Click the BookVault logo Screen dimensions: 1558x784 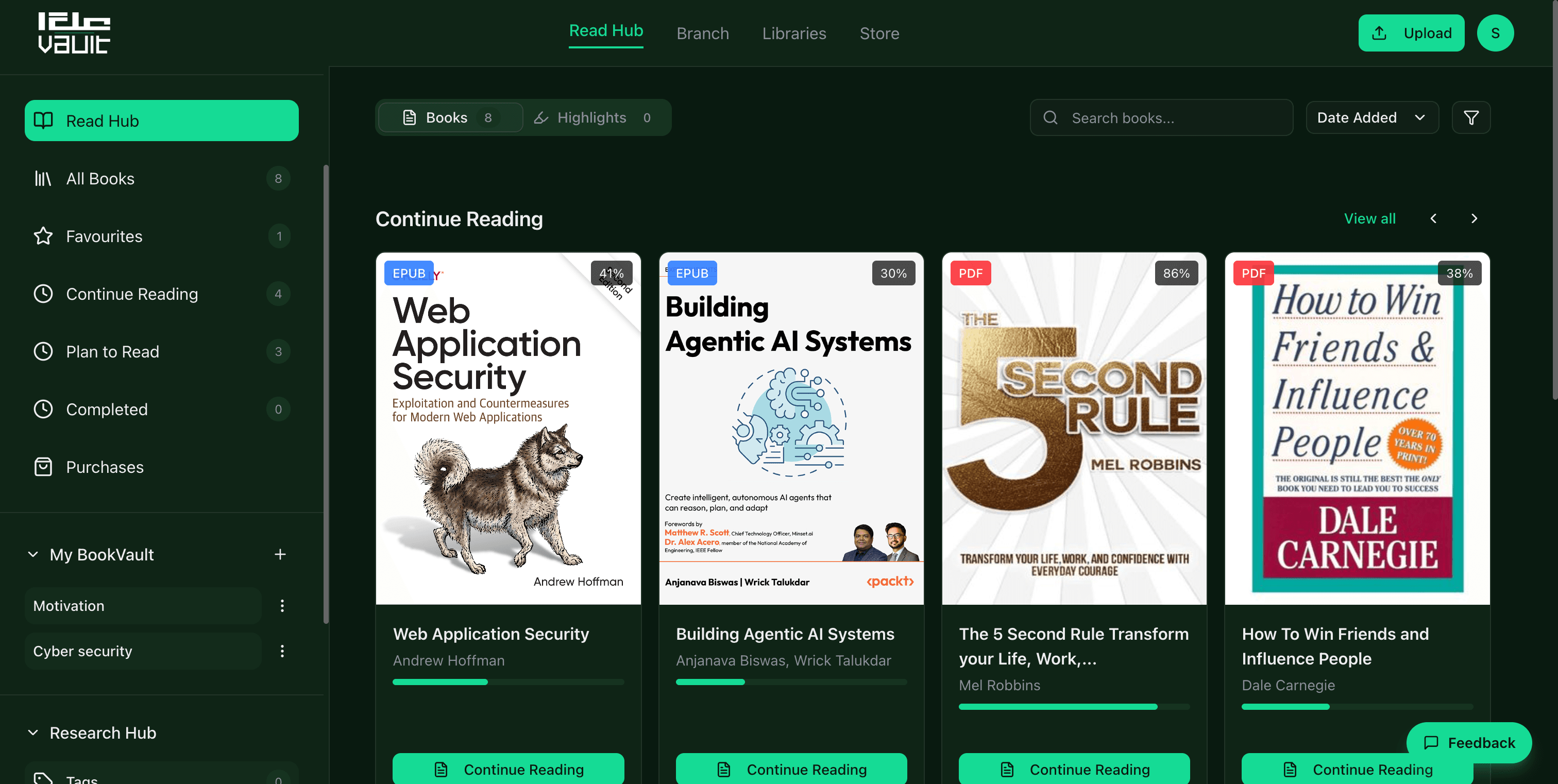tap(74, 33)
